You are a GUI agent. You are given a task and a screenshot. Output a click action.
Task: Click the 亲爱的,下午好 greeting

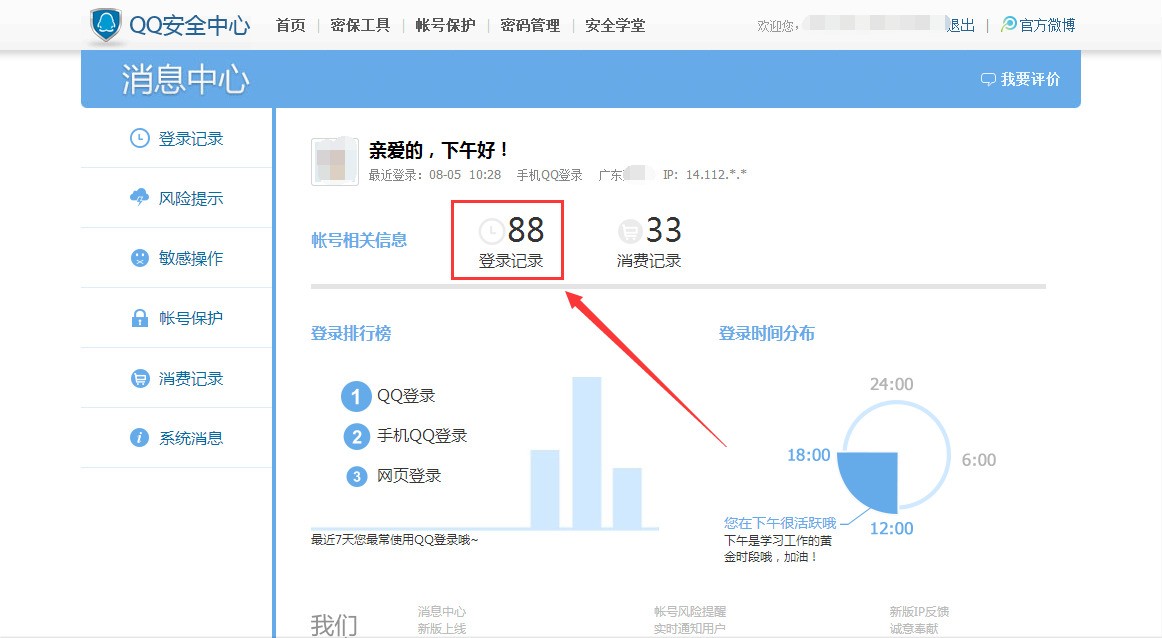tap(439, 150)
